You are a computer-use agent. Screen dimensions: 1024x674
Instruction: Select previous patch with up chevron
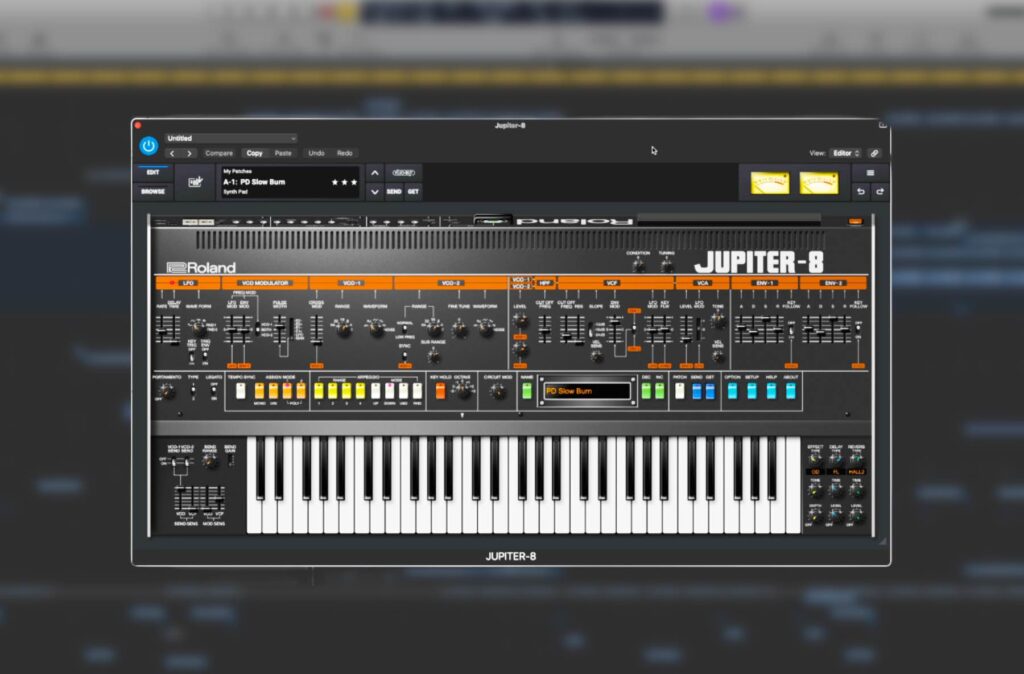tap(375, 173)
